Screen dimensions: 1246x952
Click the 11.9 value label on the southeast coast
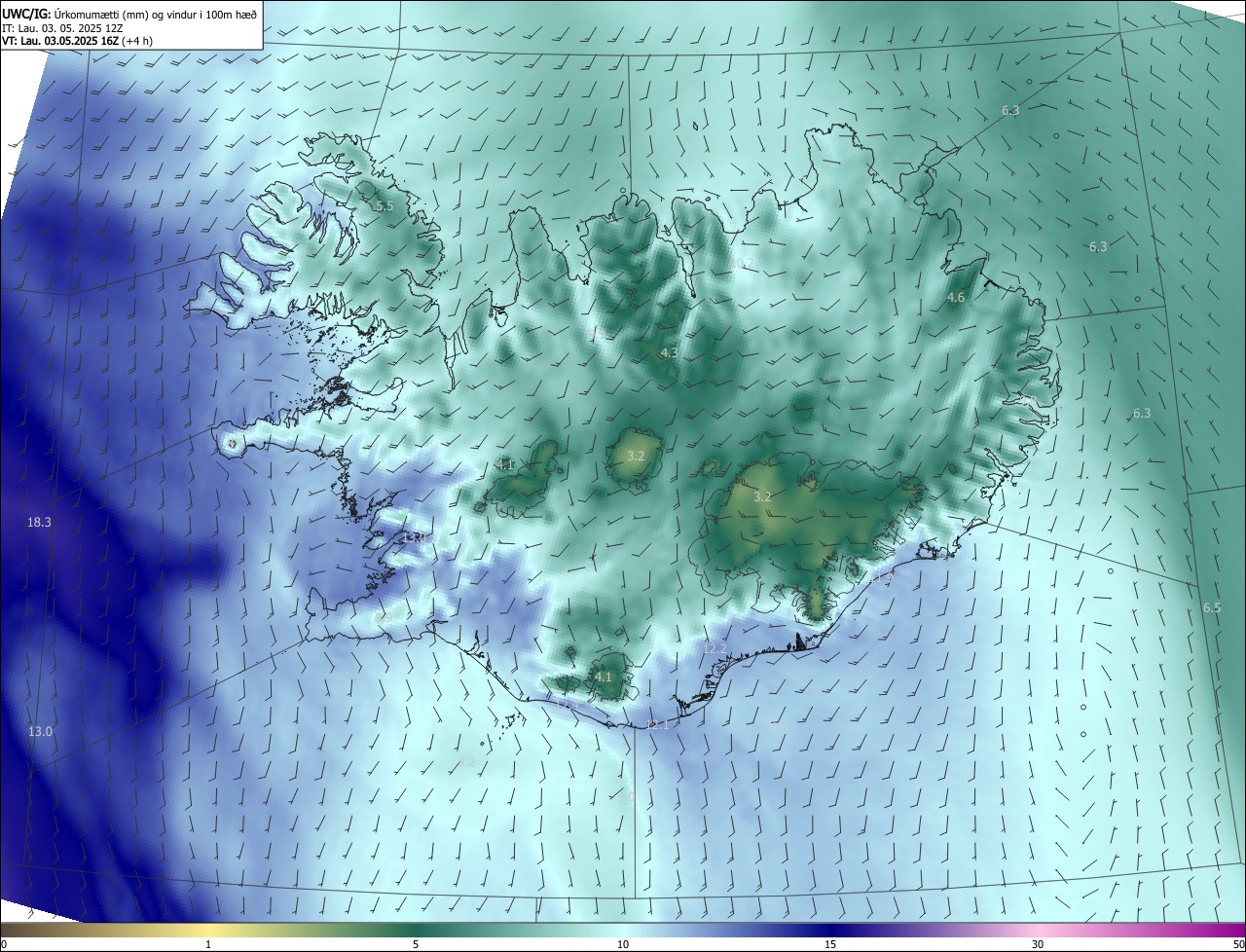(882, 578)
